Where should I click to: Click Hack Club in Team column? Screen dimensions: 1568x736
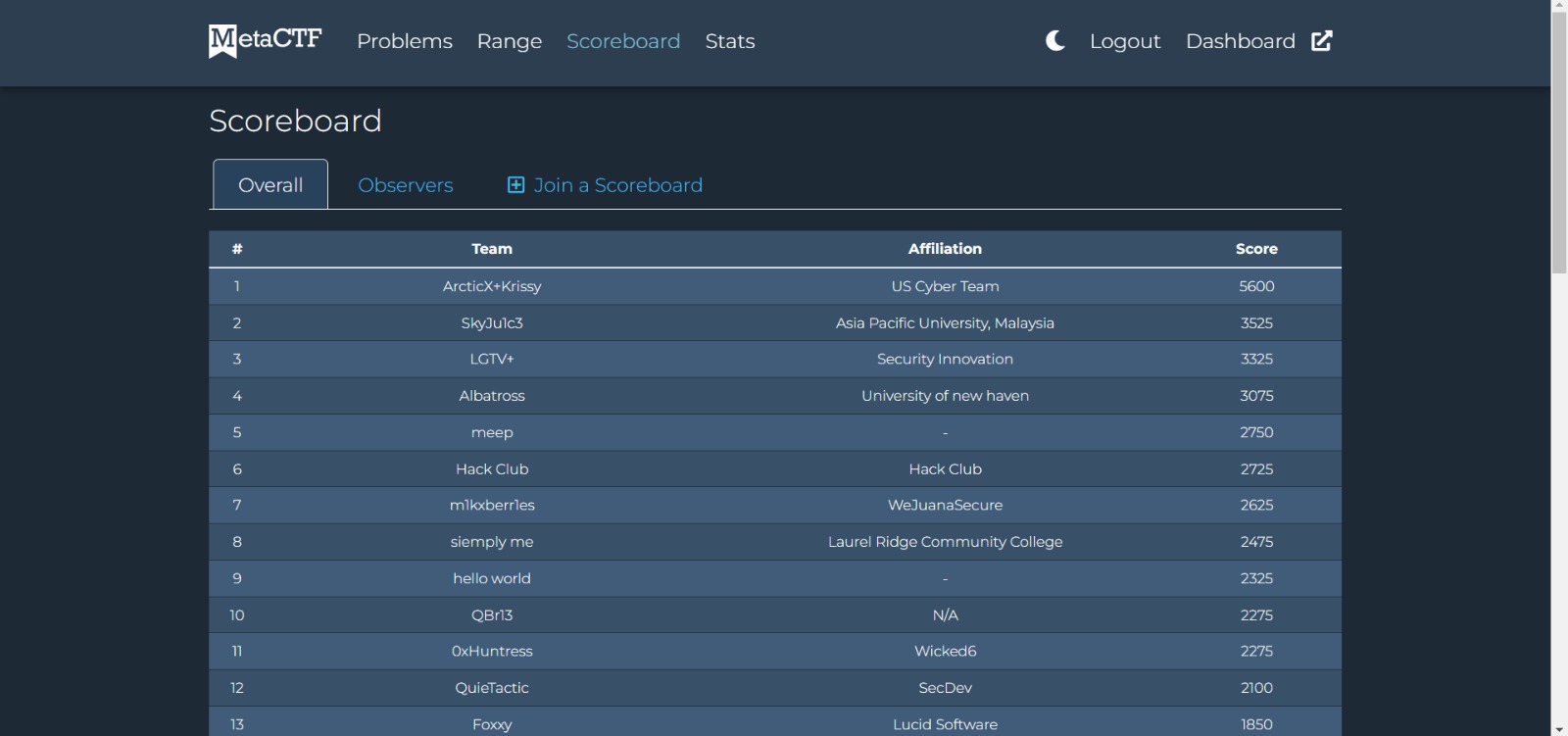[x=492, y=468]
